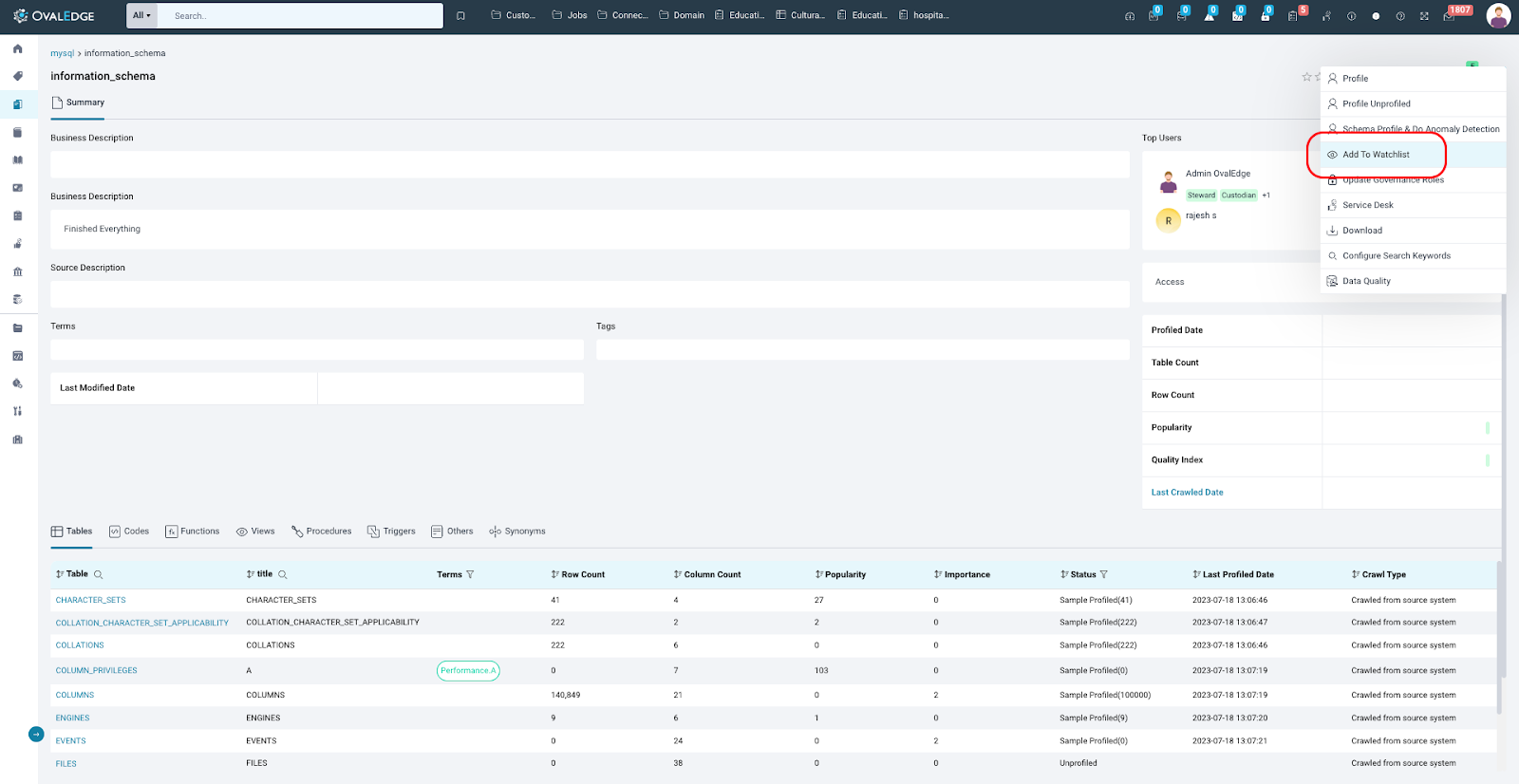Choose Service Desk from the menu

click(1413, 205)
